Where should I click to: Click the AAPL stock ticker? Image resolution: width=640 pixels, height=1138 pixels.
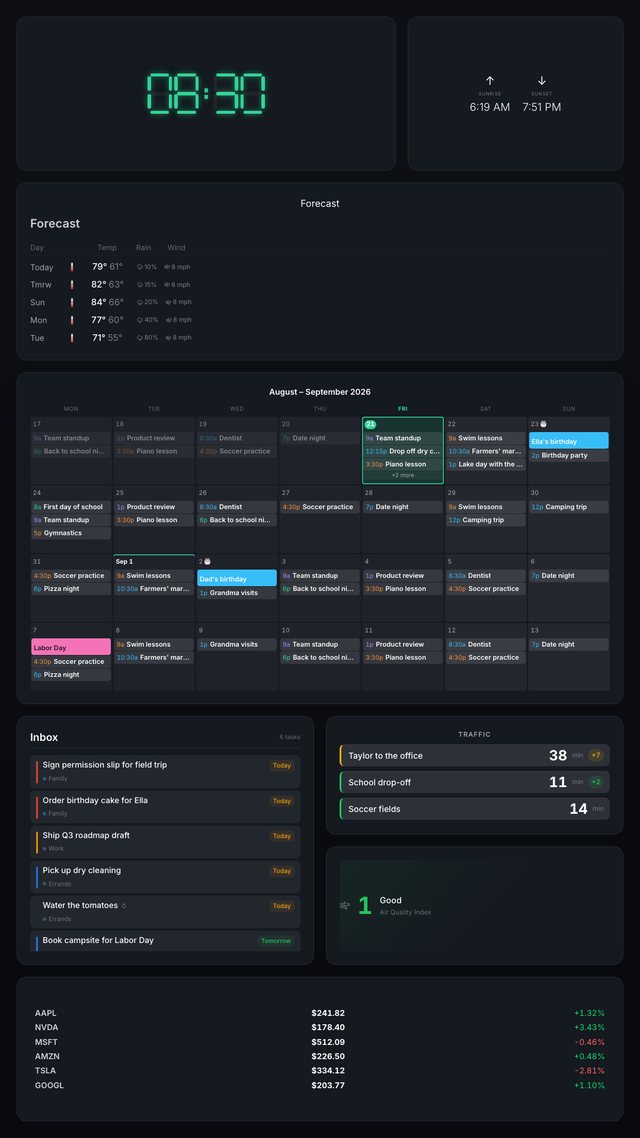click(x=46, y=1013)
